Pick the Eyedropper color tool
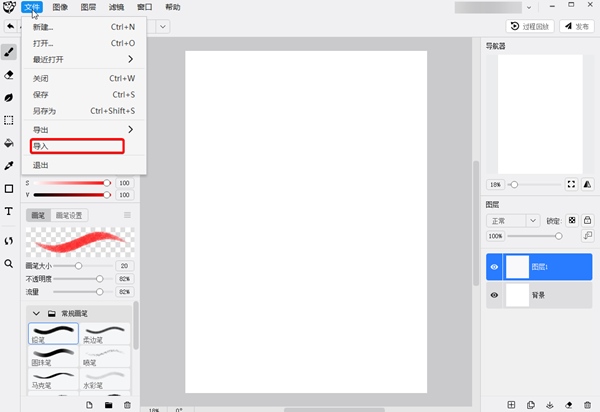The width and height of the screenshot is (600, 412). 9,166
